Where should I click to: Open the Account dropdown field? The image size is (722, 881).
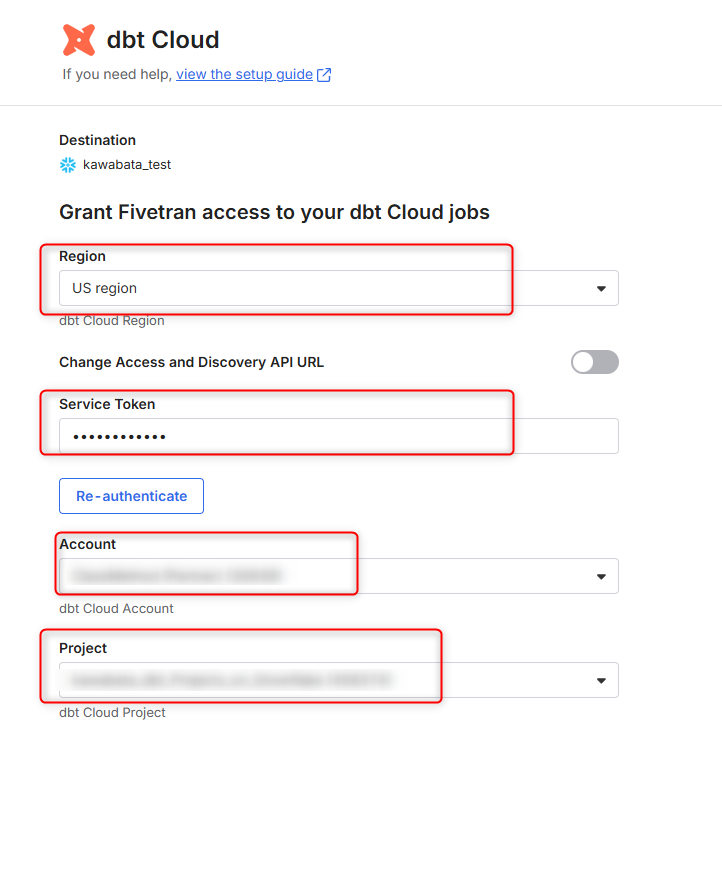[320, 576]
